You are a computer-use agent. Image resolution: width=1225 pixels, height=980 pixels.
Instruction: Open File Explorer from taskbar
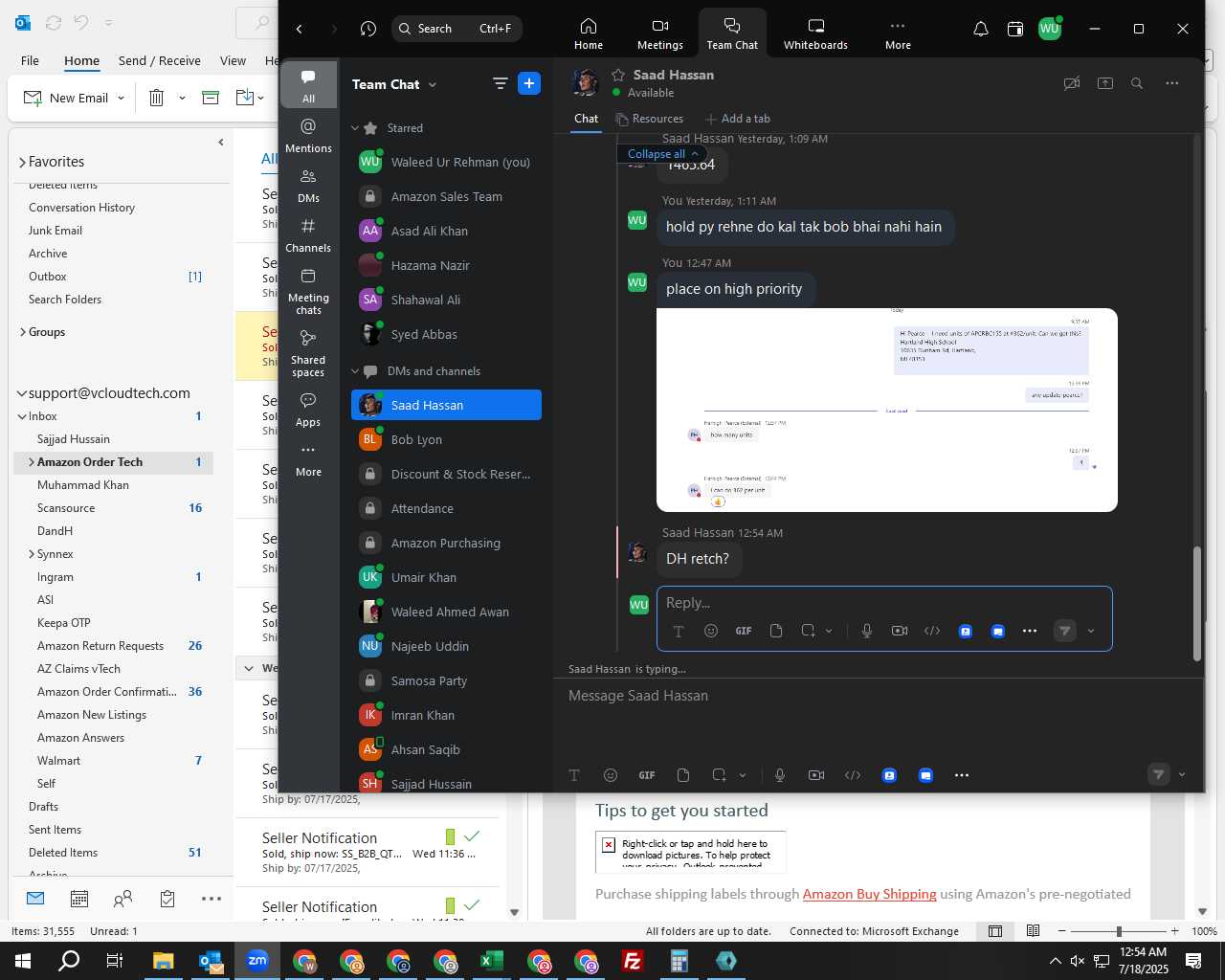pyautogui.click(x=163, y=961)
